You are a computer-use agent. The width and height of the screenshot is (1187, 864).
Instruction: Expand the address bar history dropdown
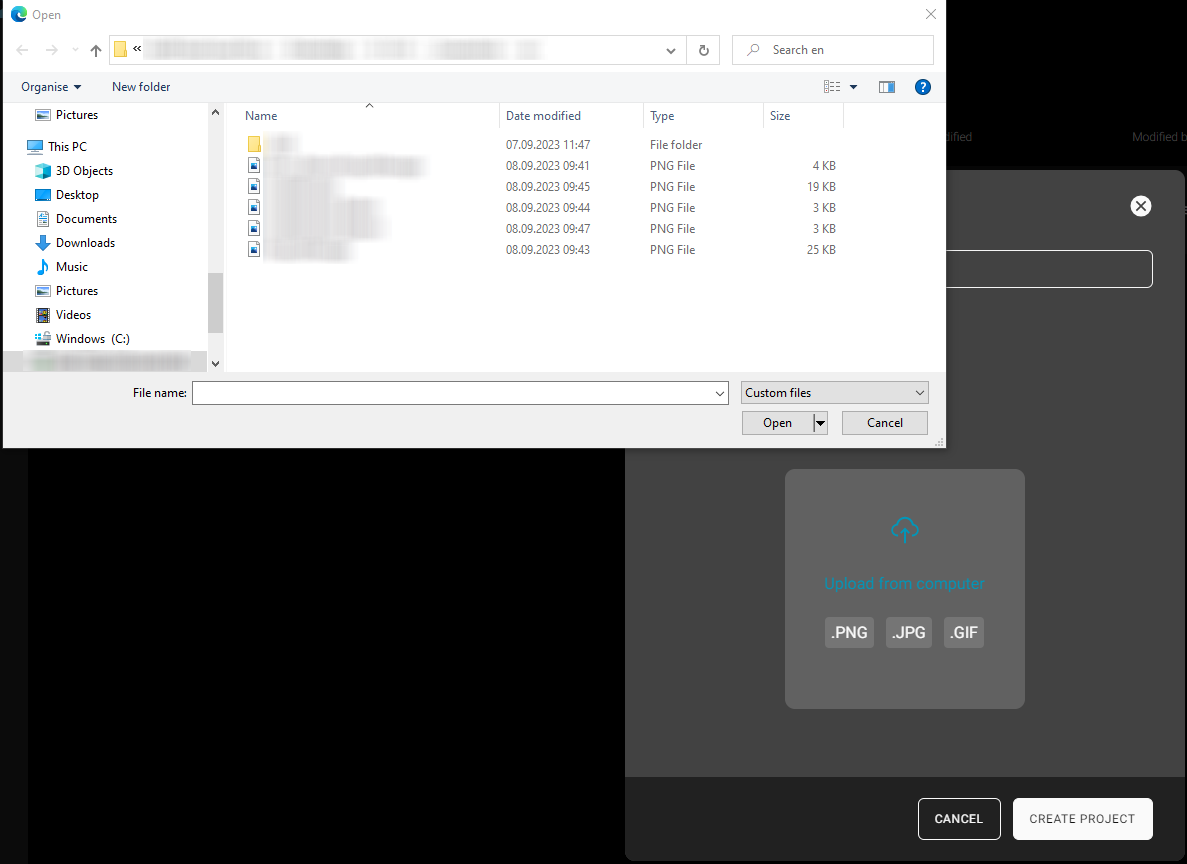pyautogui.click(x=671, y=50)
